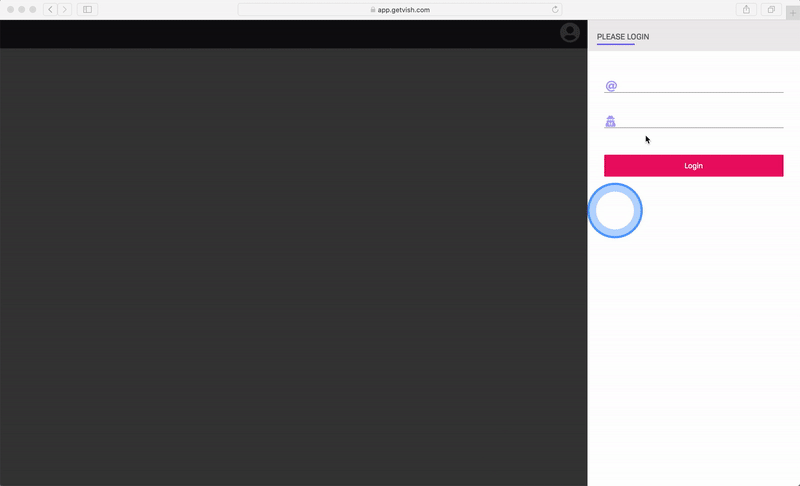The height and width of the screenshot is (486, 800).
Task: Click the user account avatar icon
Action: [570, 33]
